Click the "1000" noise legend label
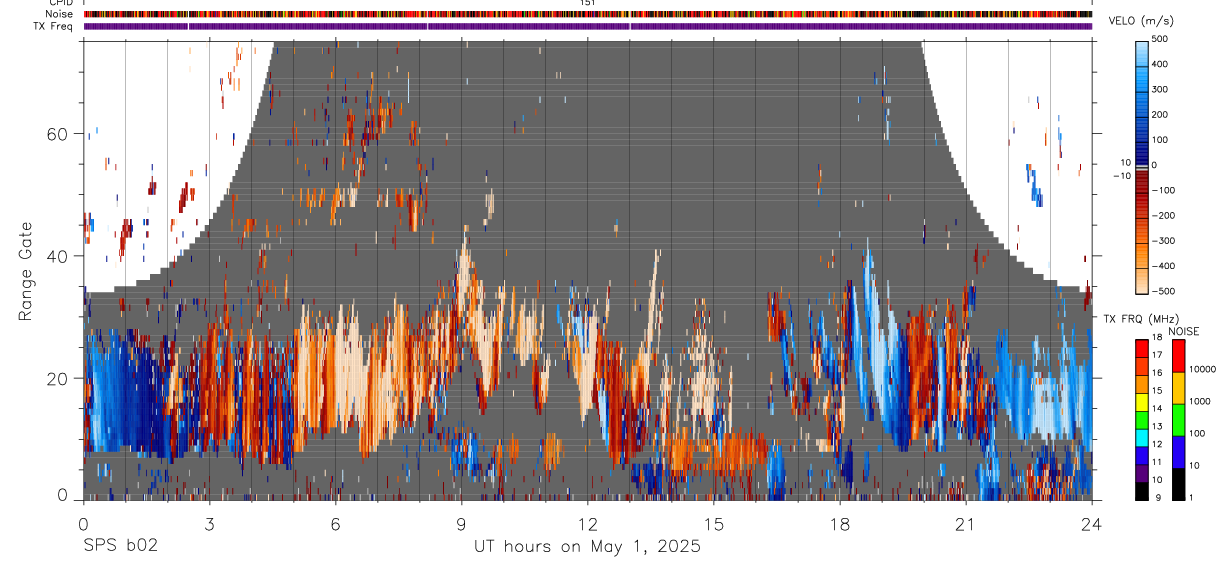The width and height of the screenshot is (1228, 567). pyautogui.click(x=1201, y=401)
